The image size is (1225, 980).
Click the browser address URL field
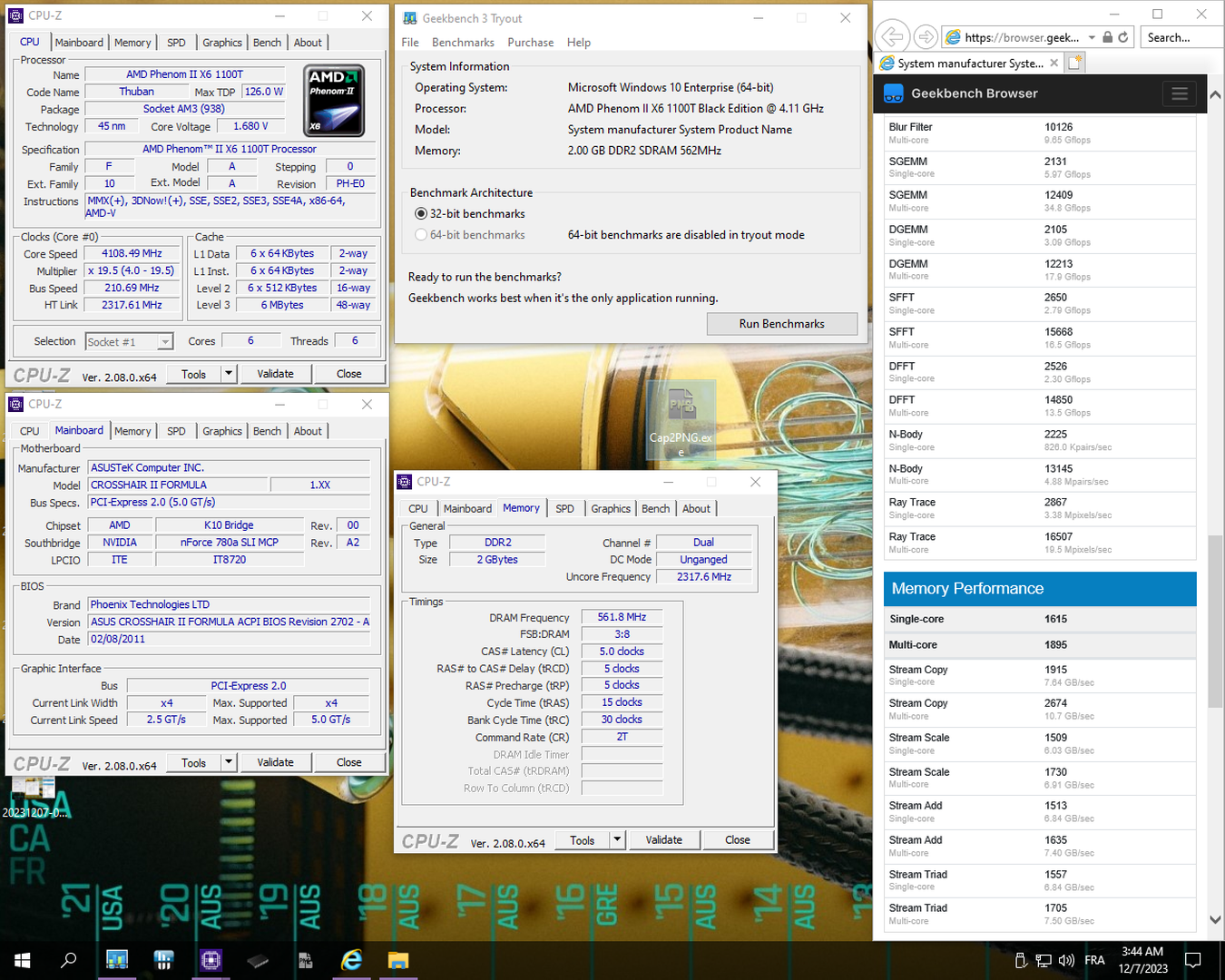click(1022, 37)
